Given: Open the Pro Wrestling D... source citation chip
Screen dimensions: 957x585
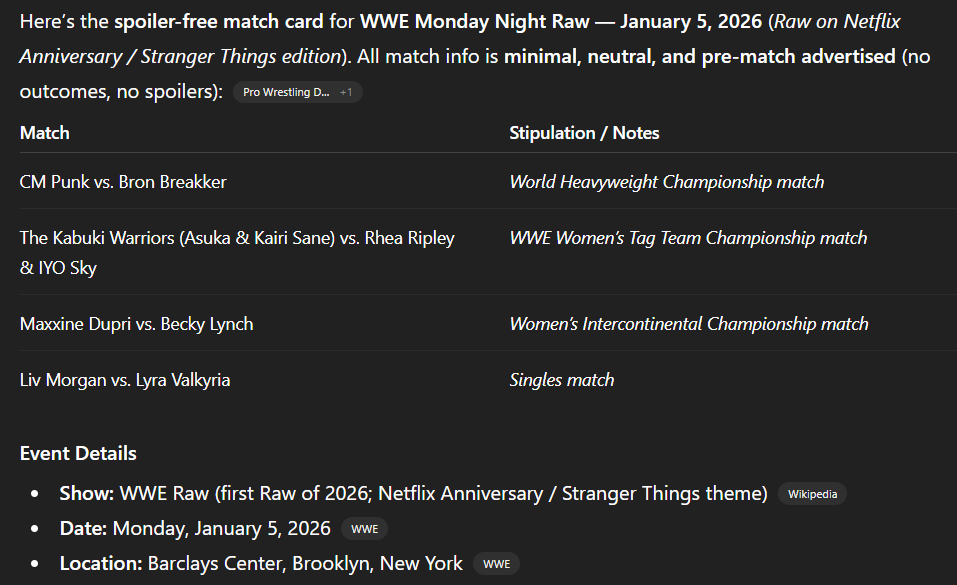Looking at the screenshot, I should (286, 92).
